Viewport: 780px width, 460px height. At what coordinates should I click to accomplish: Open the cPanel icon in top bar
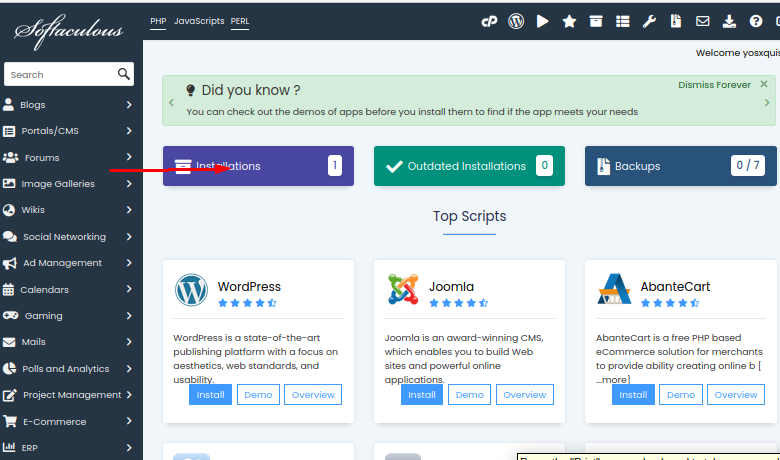(489, 21)
